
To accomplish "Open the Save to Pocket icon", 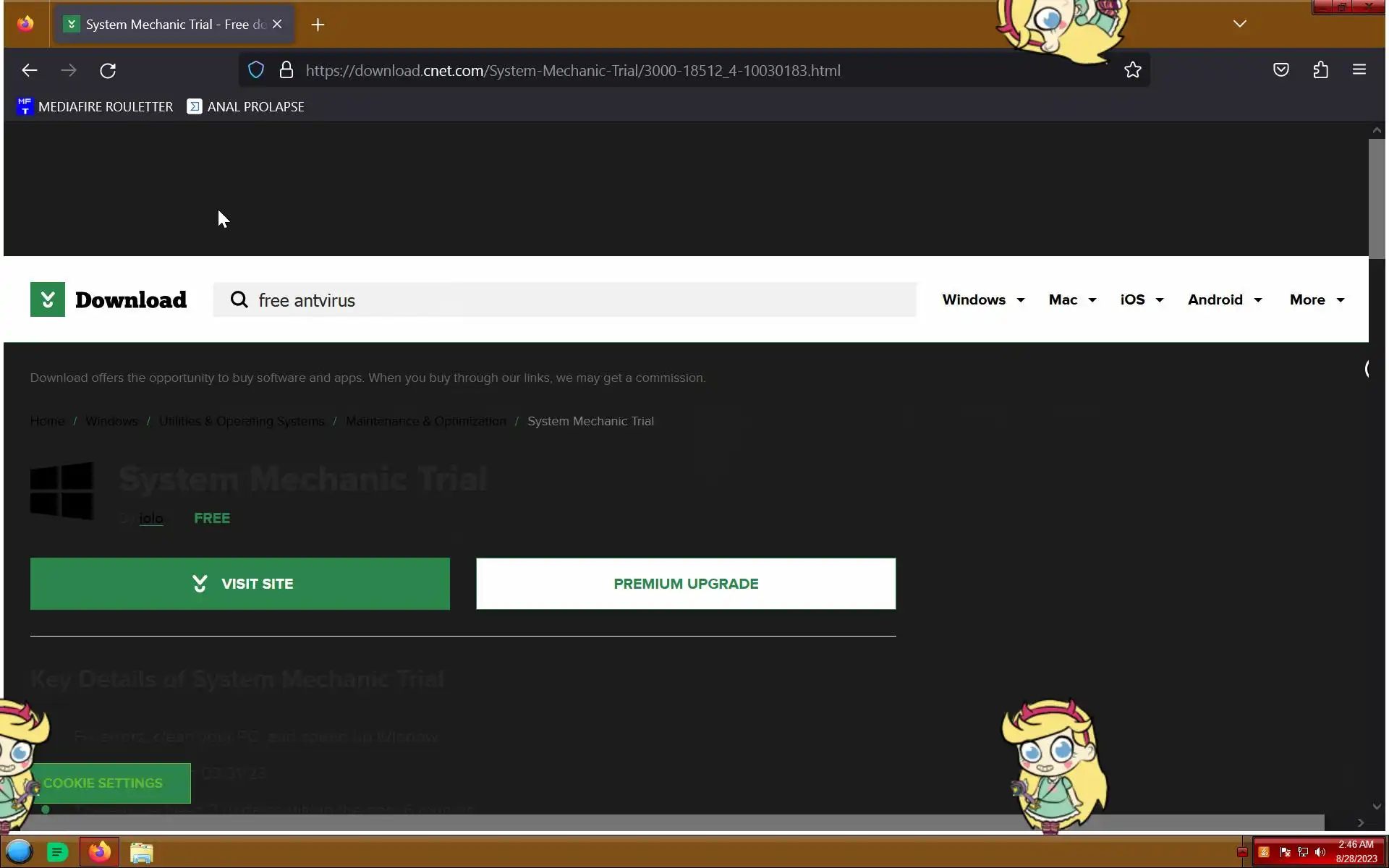I will point(1280,70).
